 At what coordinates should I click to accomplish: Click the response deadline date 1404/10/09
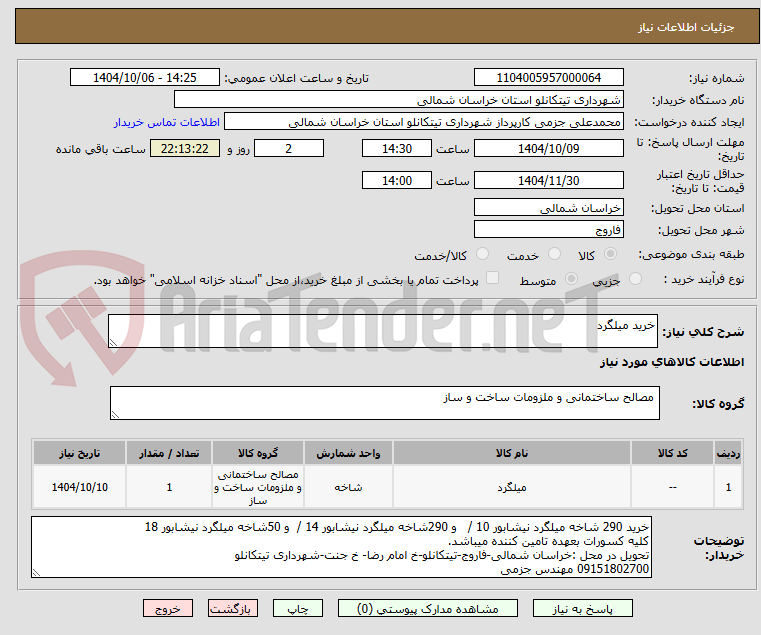click(548, 149)
